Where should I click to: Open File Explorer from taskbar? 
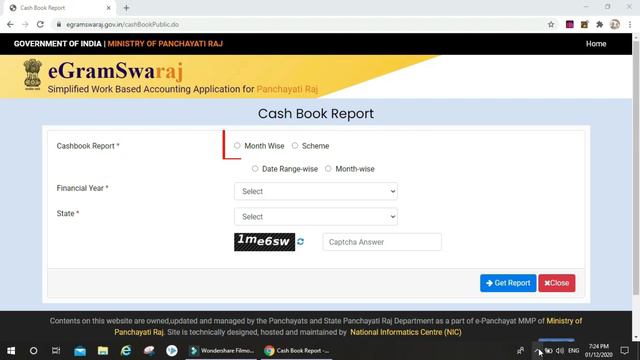pyautogui.click(x=103, y=351)
